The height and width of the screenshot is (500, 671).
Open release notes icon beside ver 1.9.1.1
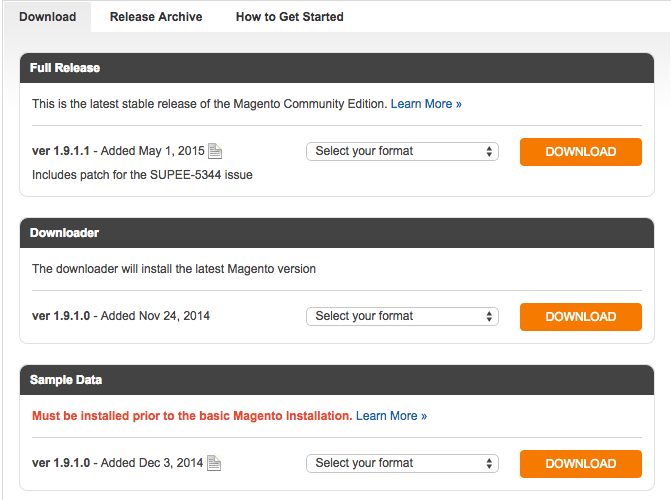[x=215, y=151]
